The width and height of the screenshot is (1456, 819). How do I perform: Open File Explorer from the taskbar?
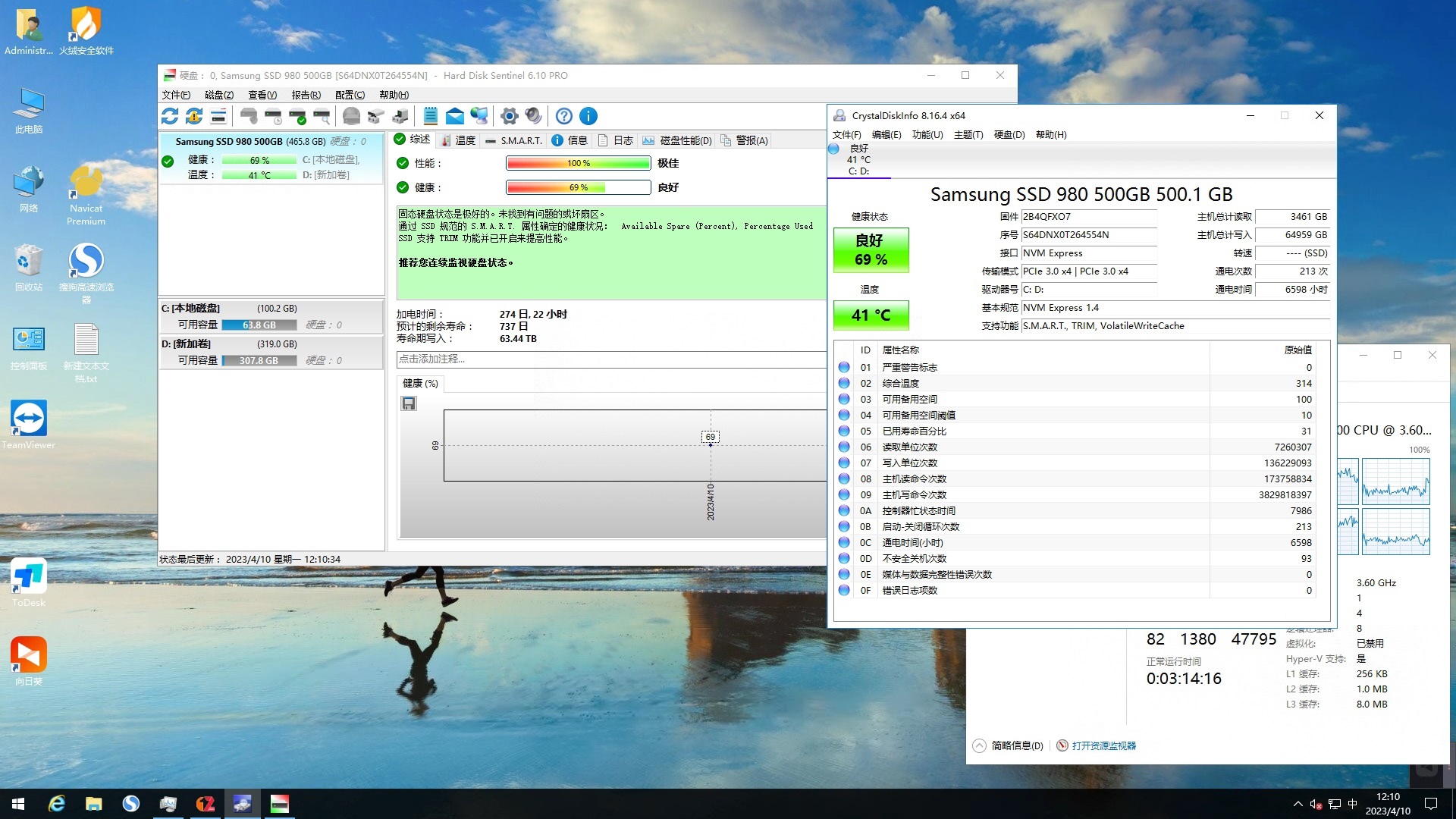click(93, 804)
